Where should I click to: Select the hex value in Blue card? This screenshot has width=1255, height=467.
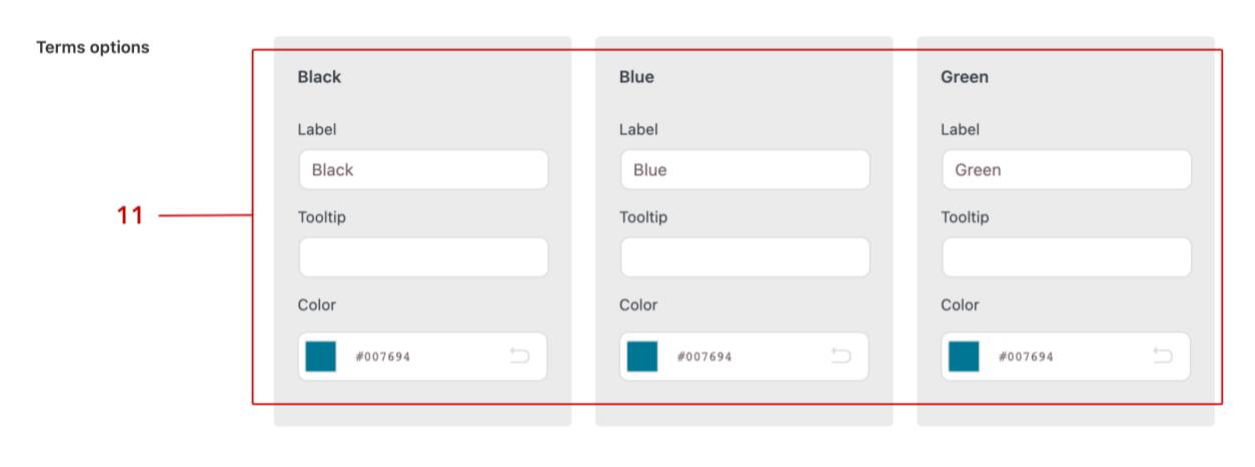(x=705, y=357)
